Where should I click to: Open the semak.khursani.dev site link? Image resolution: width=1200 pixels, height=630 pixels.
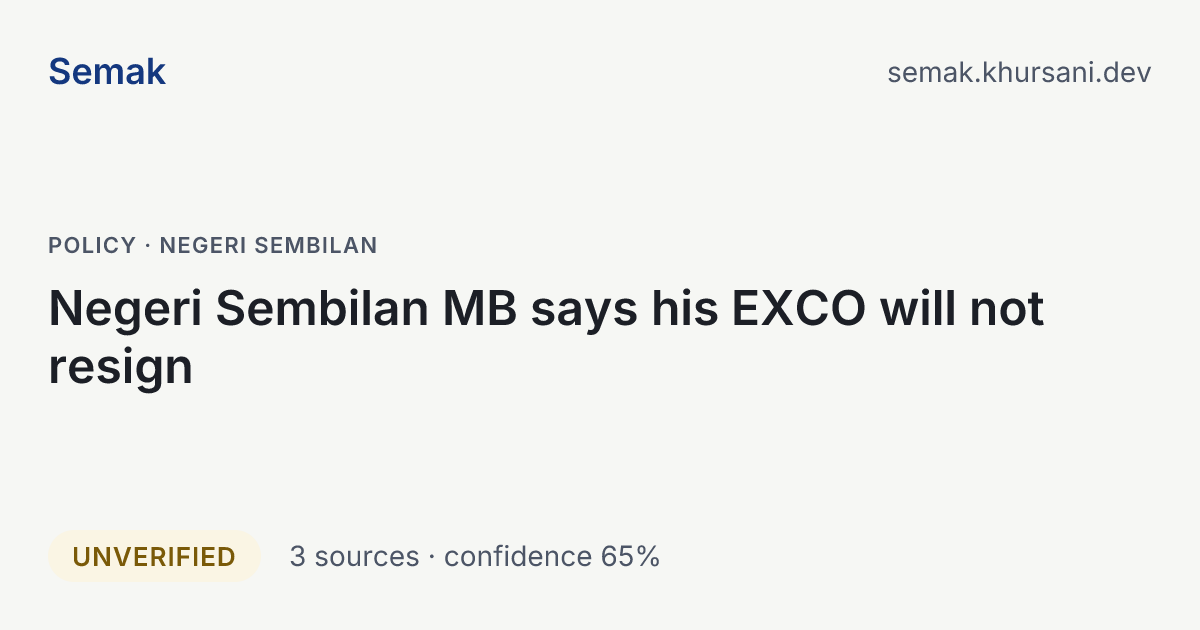pos(1019,72)
